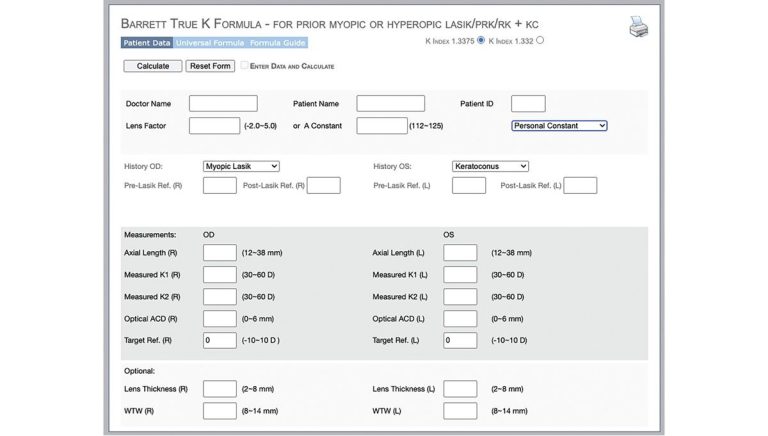Click WTW (R) input field
768x436 pixels.
click(x=220, y=411)
